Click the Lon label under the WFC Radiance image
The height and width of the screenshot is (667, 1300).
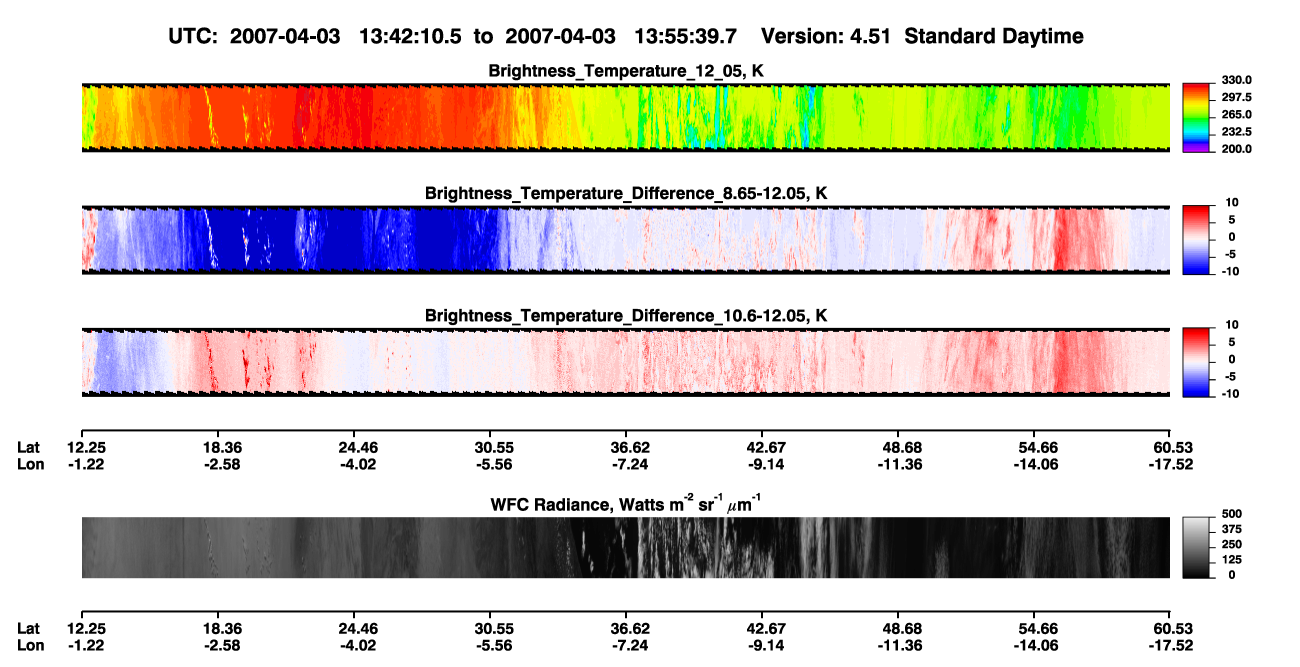29,646
